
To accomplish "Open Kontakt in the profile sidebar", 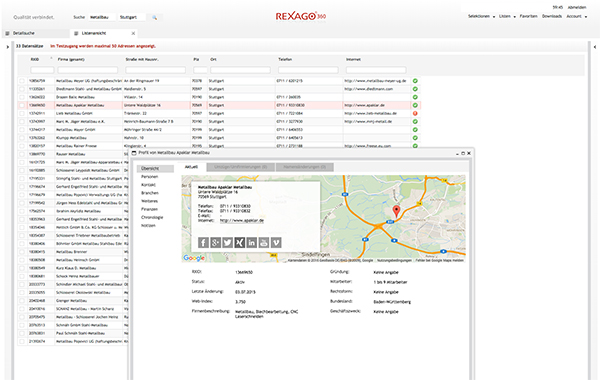I will 148,185.
